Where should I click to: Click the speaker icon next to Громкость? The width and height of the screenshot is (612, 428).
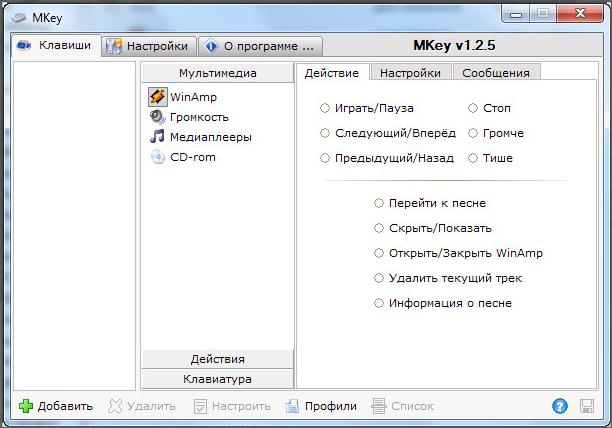158,117
